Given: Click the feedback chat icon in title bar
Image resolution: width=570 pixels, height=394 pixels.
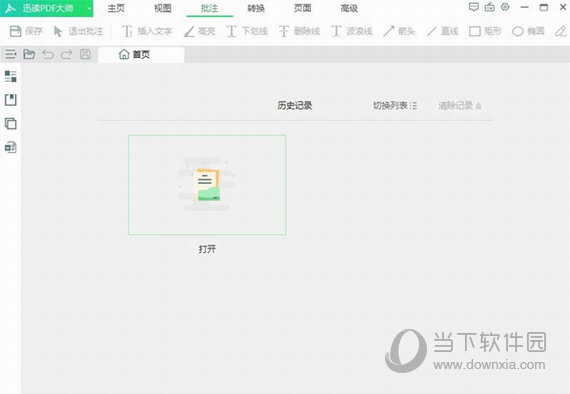Looking at the screenshot, I should coord(473,7).
